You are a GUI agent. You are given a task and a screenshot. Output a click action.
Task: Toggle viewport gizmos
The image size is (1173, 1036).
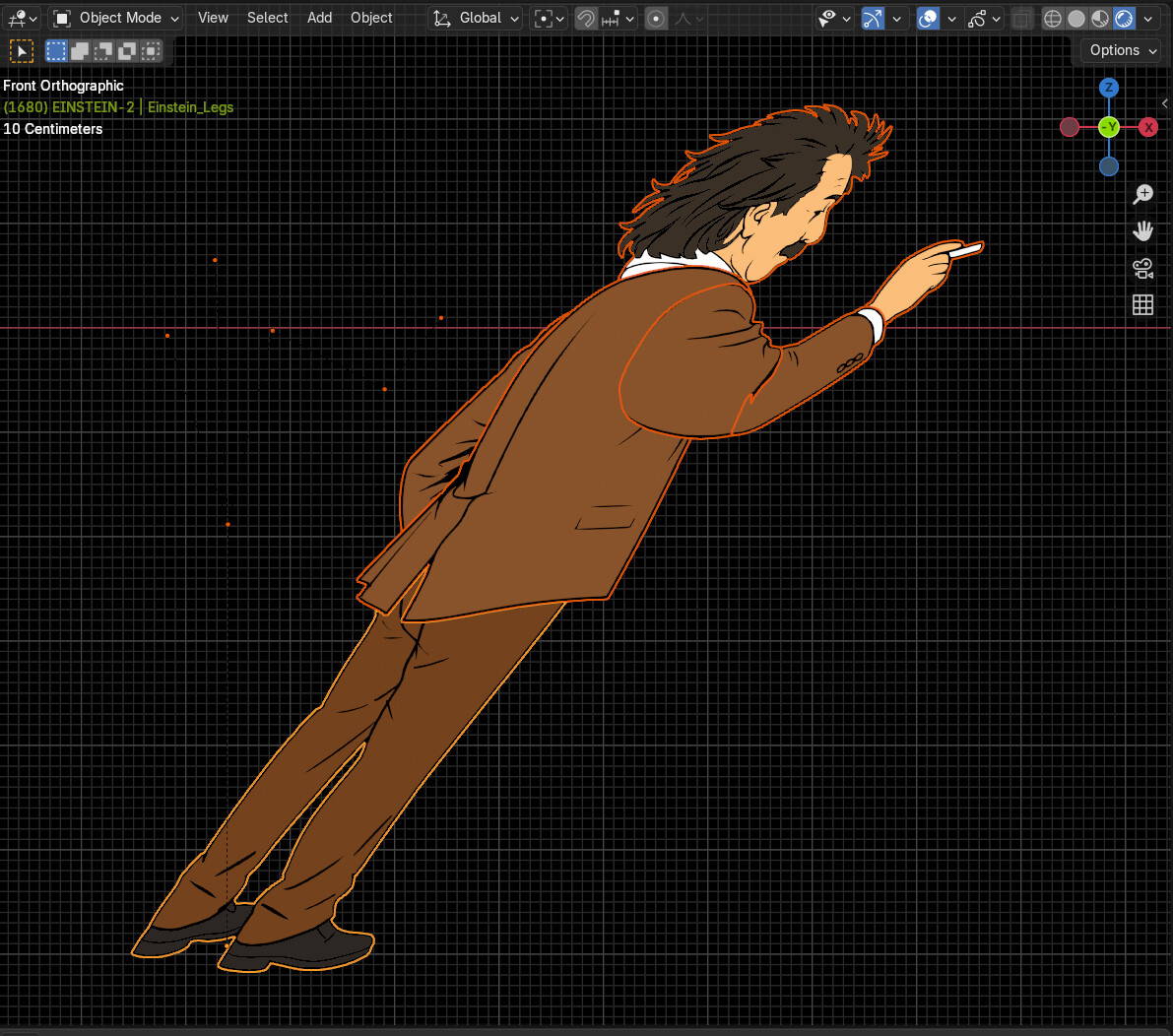pos(873,18)
